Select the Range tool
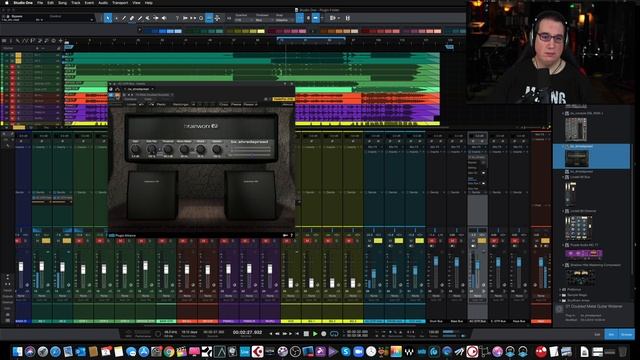 (116, 18)
